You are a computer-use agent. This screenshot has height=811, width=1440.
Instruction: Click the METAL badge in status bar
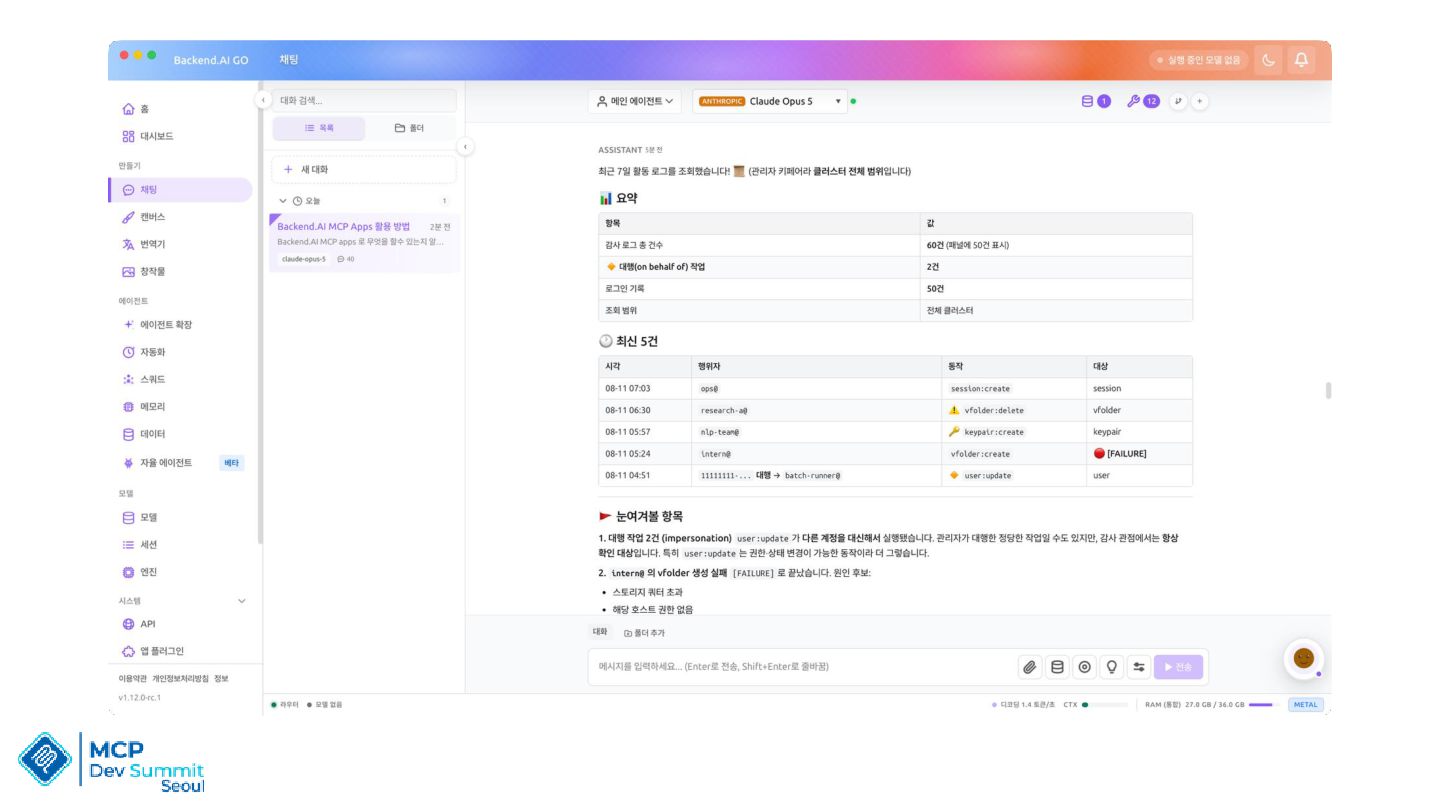click(x=1306, y=705)
